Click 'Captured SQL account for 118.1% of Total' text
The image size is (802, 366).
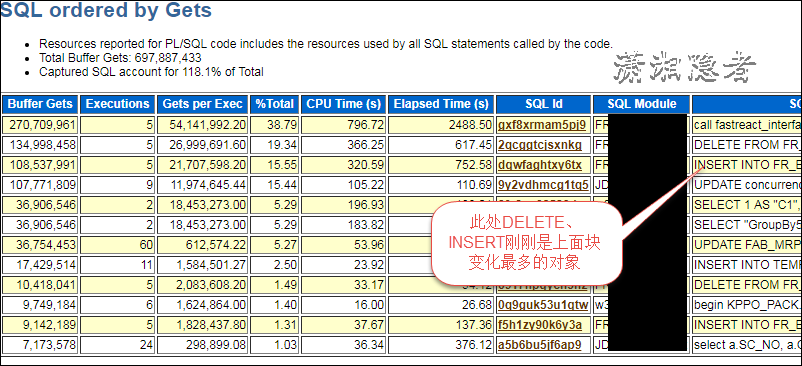pos(151,72)
